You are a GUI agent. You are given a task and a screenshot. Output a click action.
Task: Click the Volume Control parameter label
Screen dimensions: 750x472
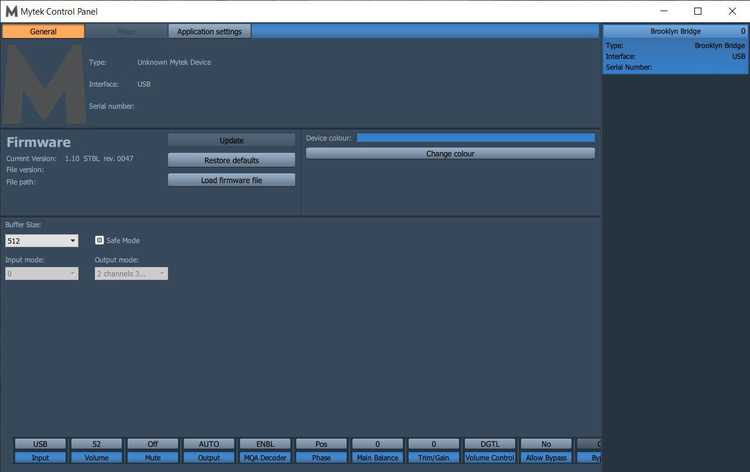coord(490,458)
